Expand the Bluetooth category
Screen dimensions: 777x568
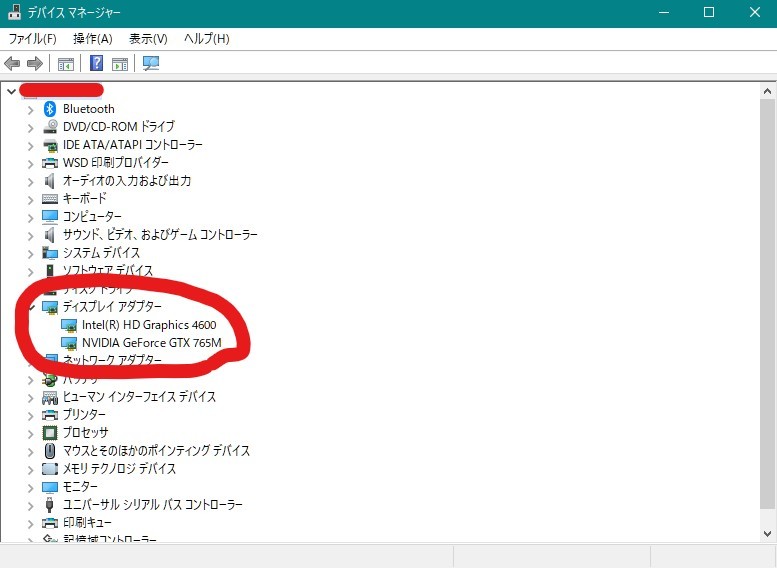(30, 110)
